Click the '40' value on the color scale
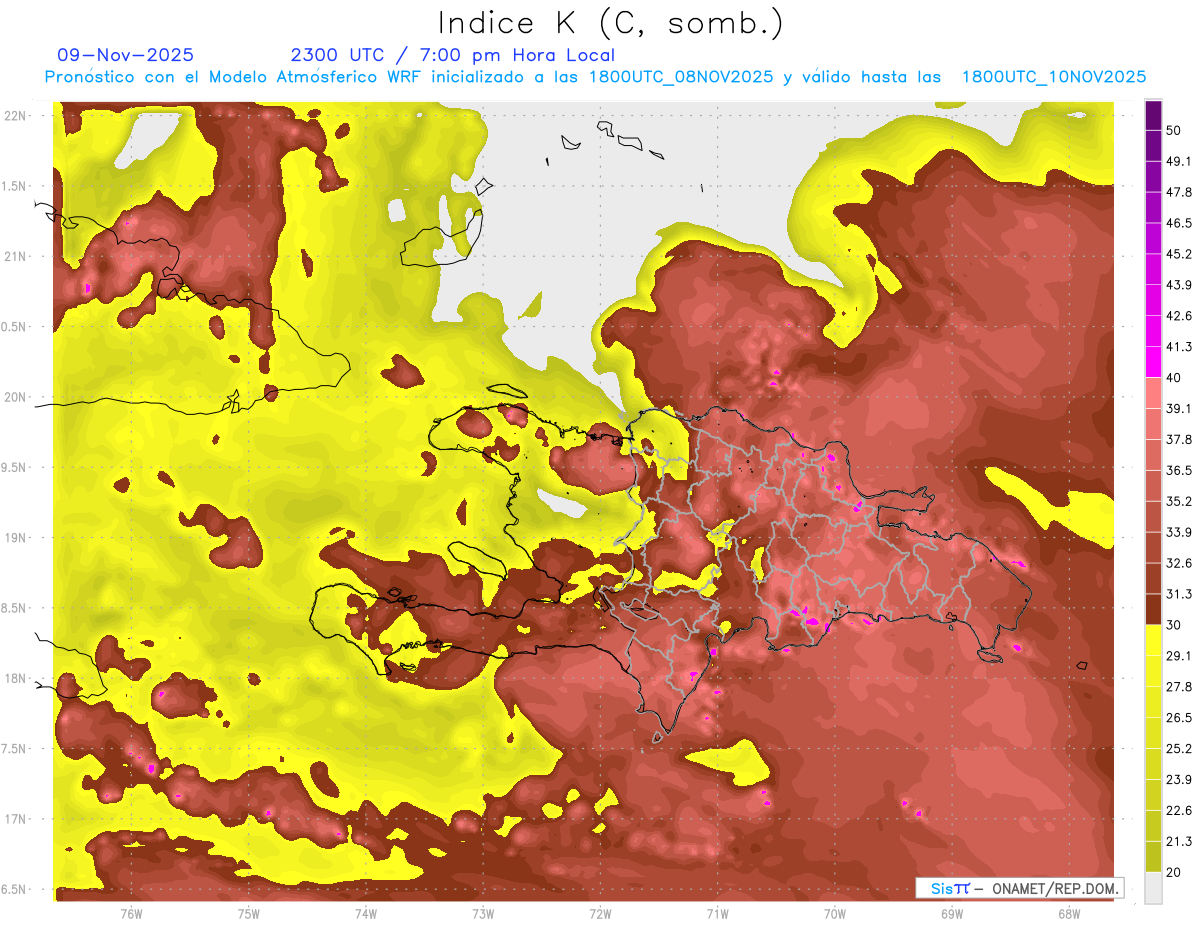The image size is (1200, 927). [x=1174, y=377]
